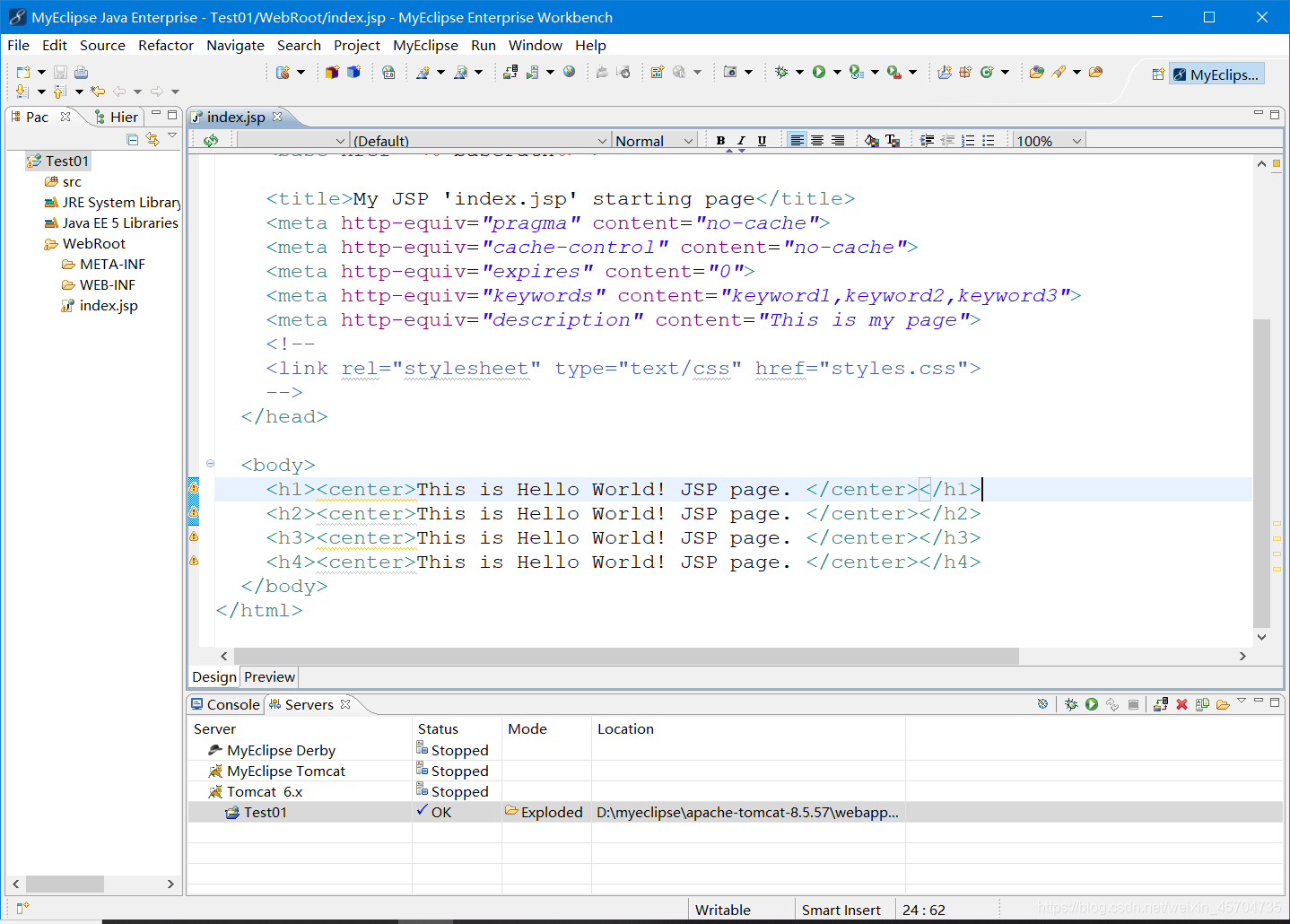Toggle align center
This screenshot has height=924, width=1290.
click(x=817, y=140)
